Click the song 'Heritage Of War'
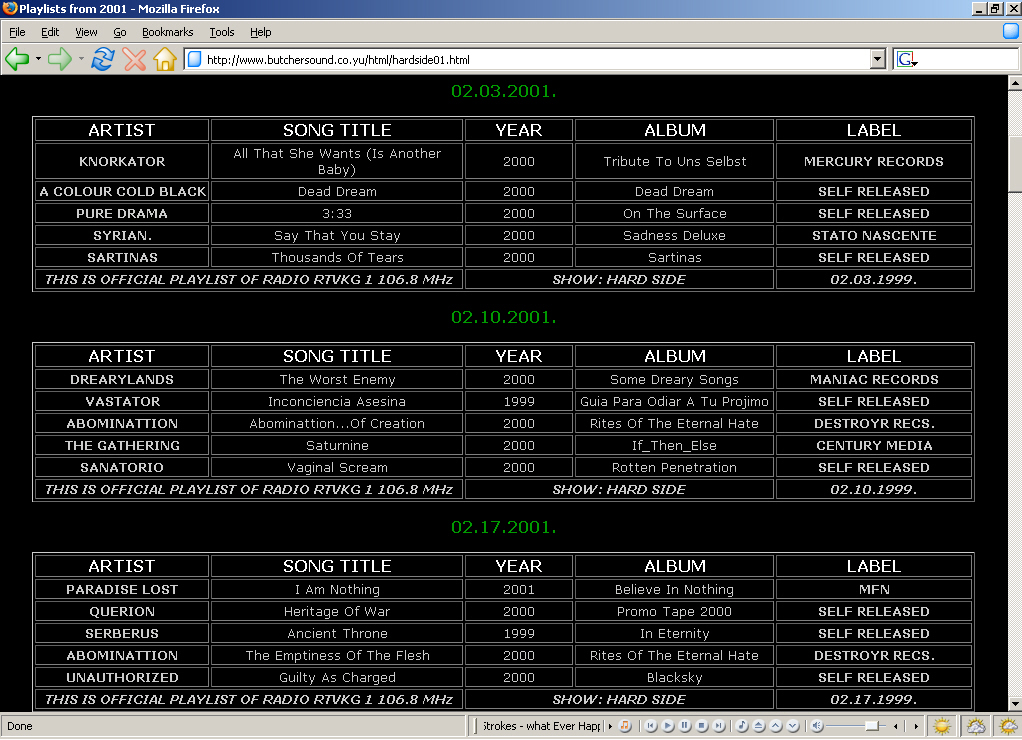 (x=337, y=612)
